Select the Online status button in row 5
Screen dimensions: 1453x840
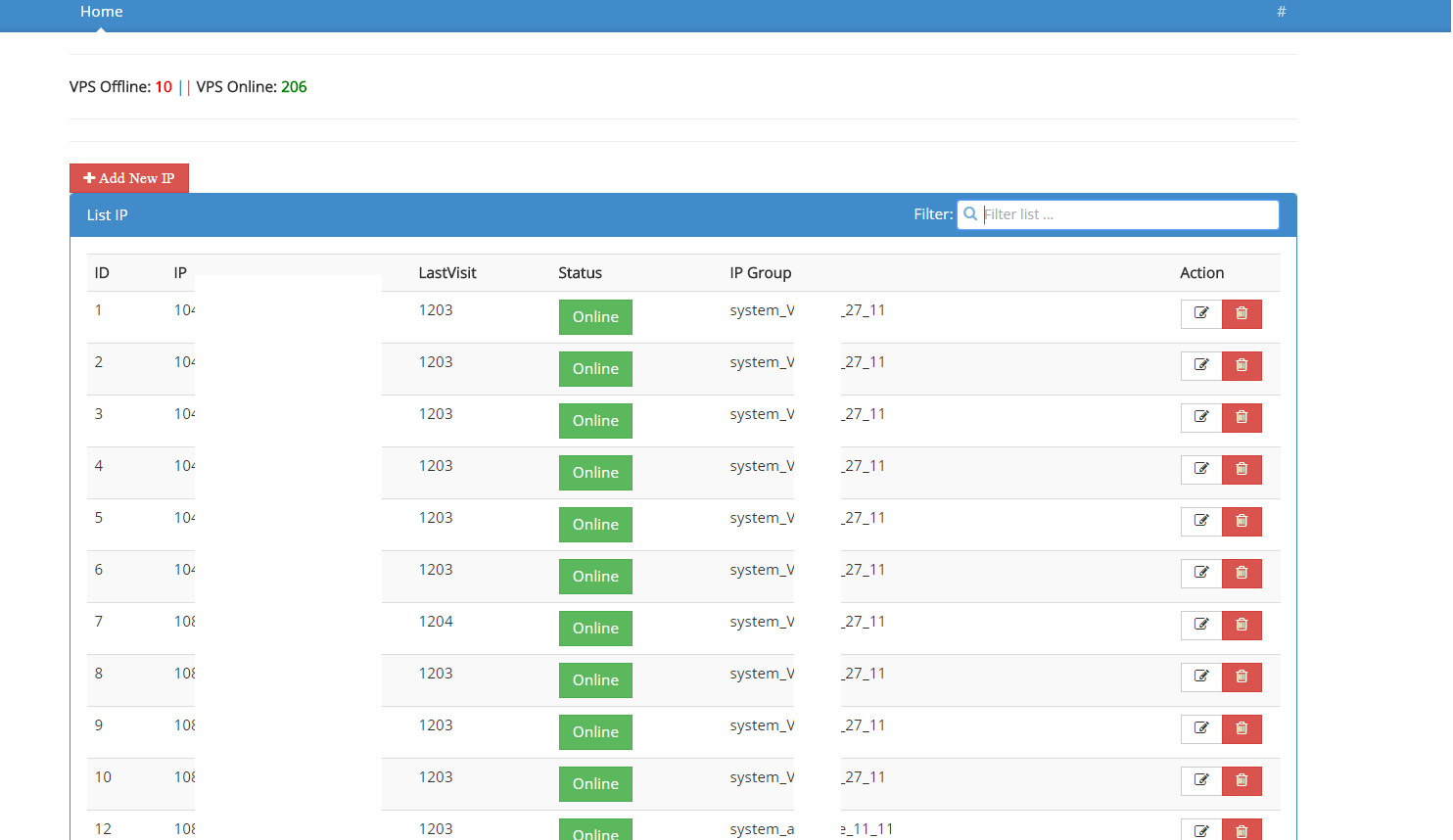click(595, 525)
